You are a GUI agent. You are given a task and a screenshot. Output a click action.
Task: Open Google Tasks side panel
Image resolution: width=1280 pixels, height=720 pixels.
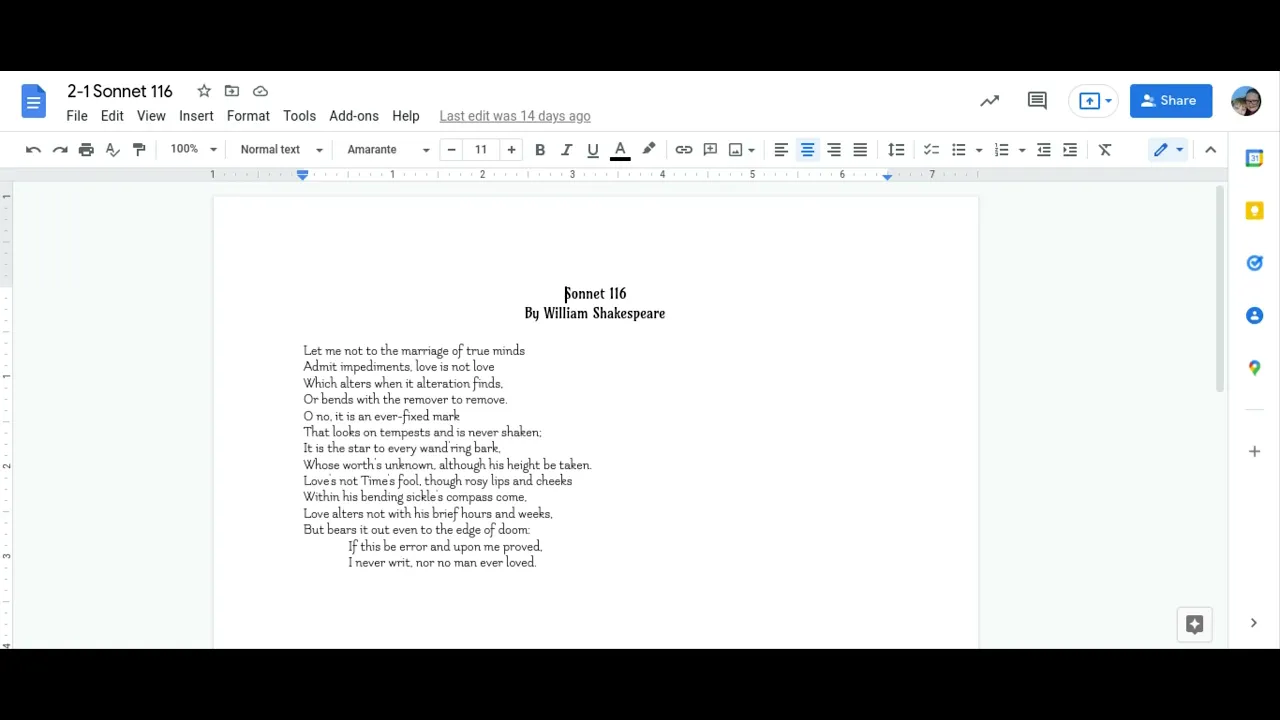(x=1254, y=263)
